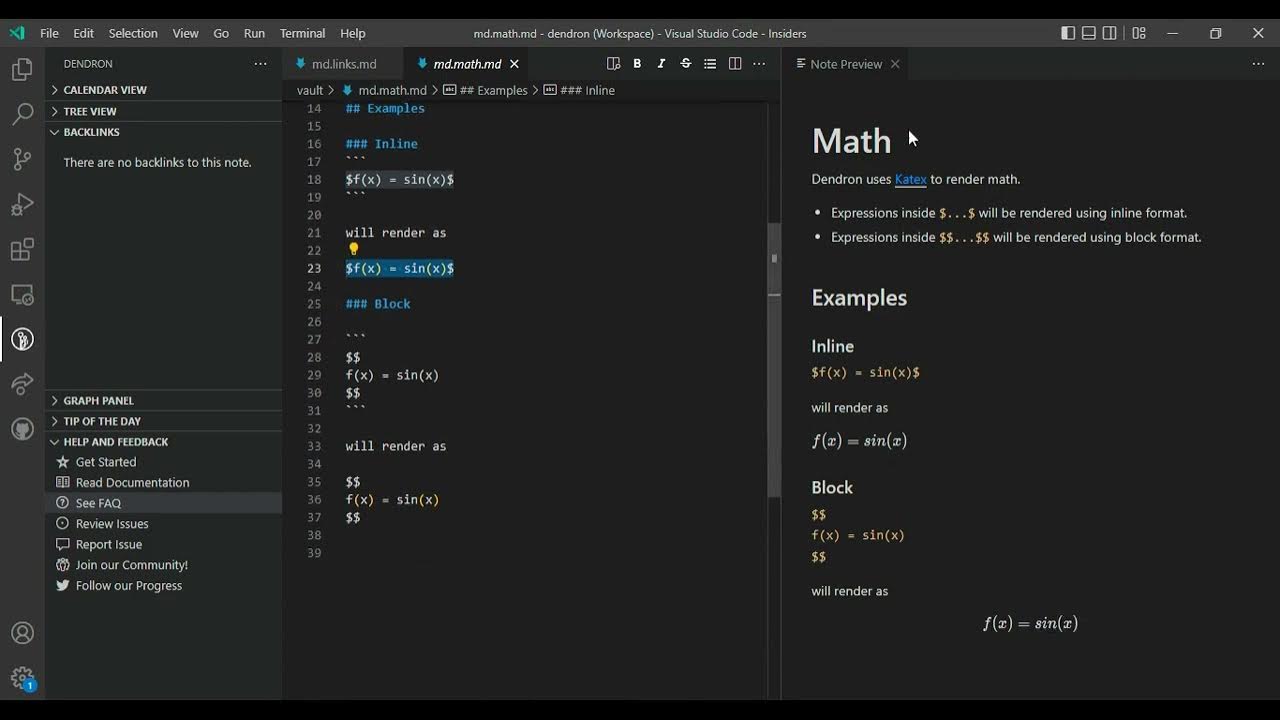This screenshot has height=720, width=1280.
Task: Open the Selection menu
Action: [133, 33]
